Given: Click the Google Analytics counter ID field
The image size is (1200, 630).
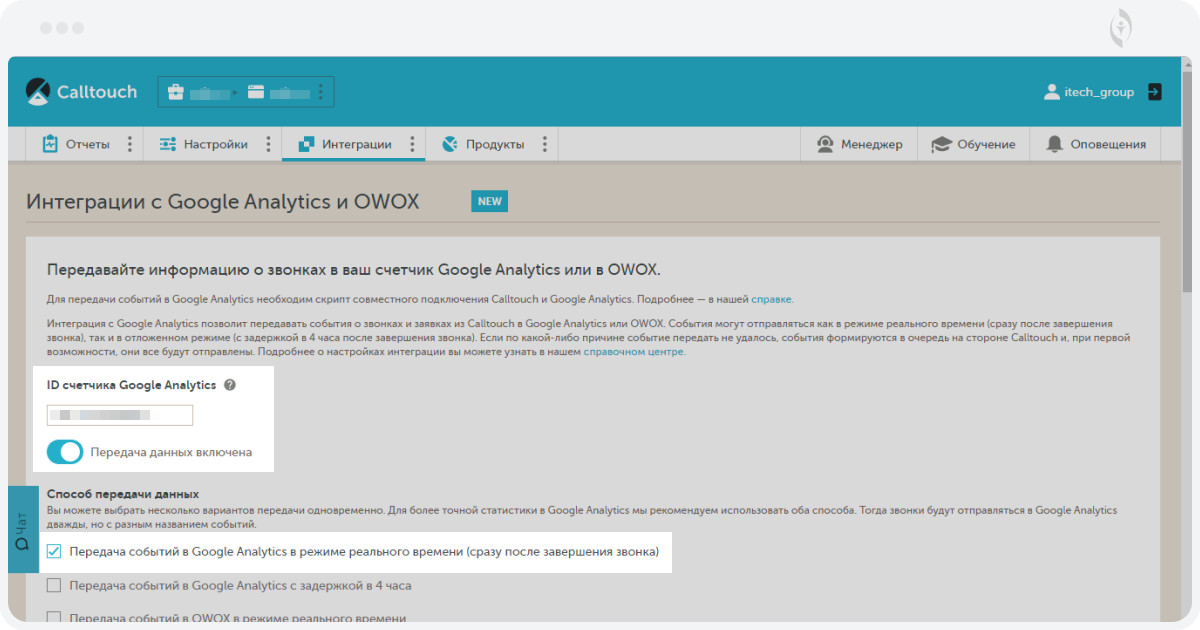Looking at the screenshot, I should [x=120, y=415].
